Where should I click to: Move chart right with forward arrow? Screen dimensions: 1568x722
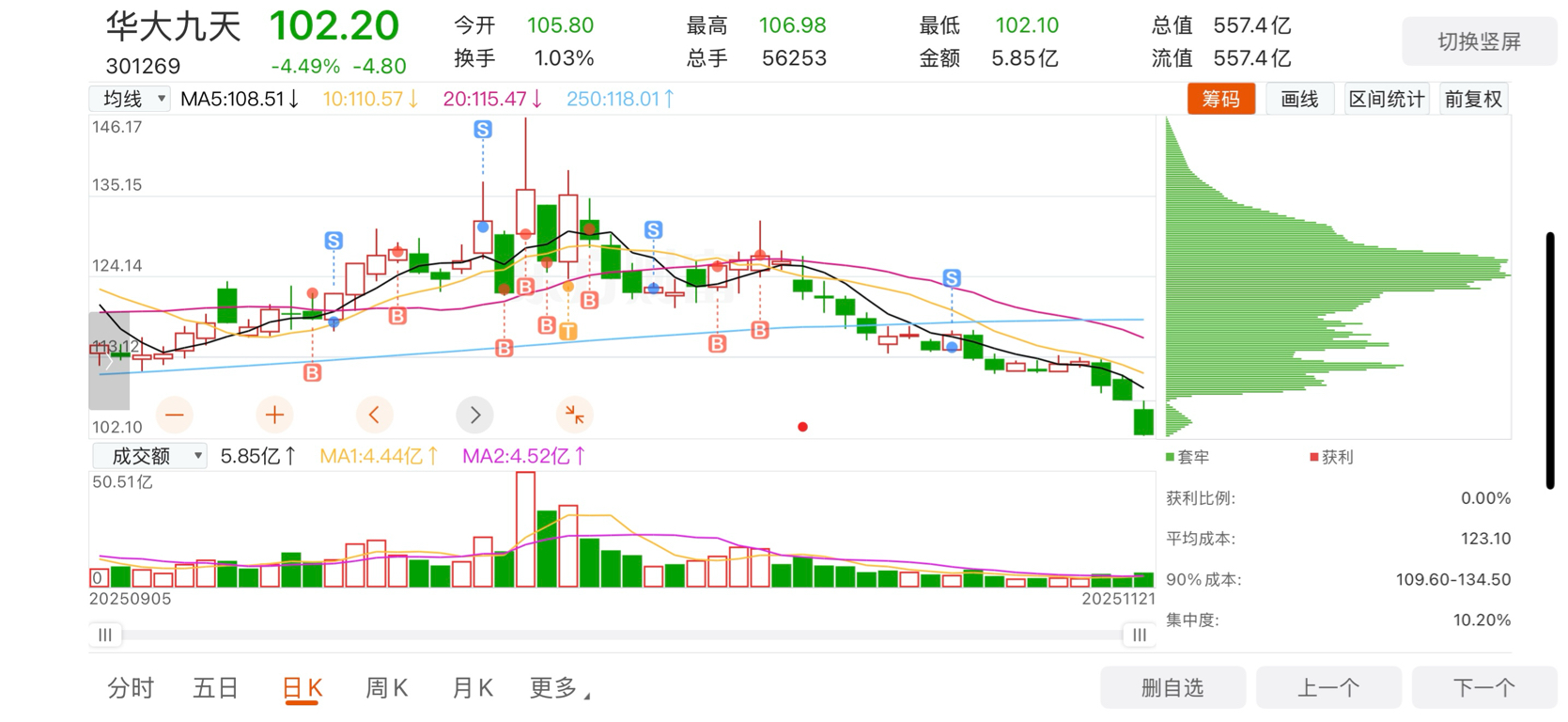pyautogui.click(x=474, y=415)
